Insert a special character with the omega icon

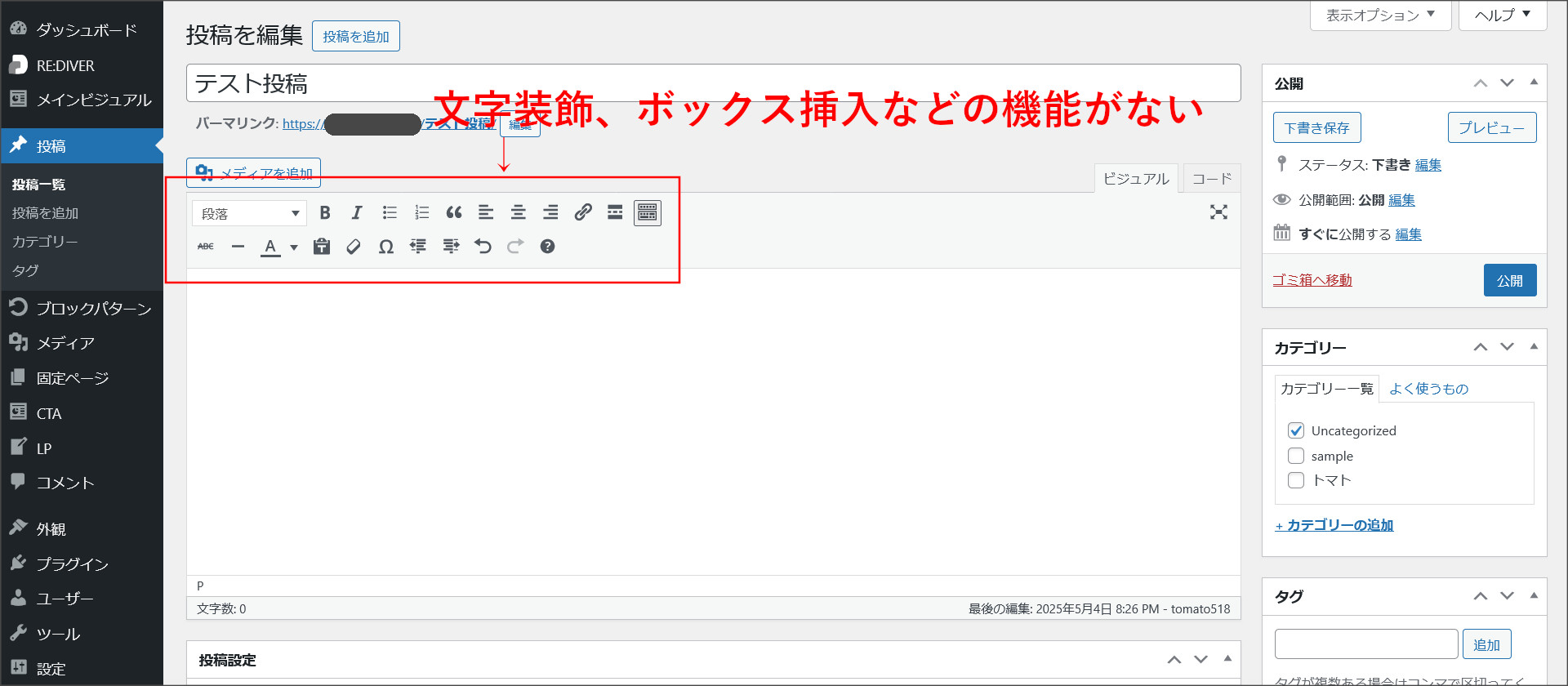(386, 247)
